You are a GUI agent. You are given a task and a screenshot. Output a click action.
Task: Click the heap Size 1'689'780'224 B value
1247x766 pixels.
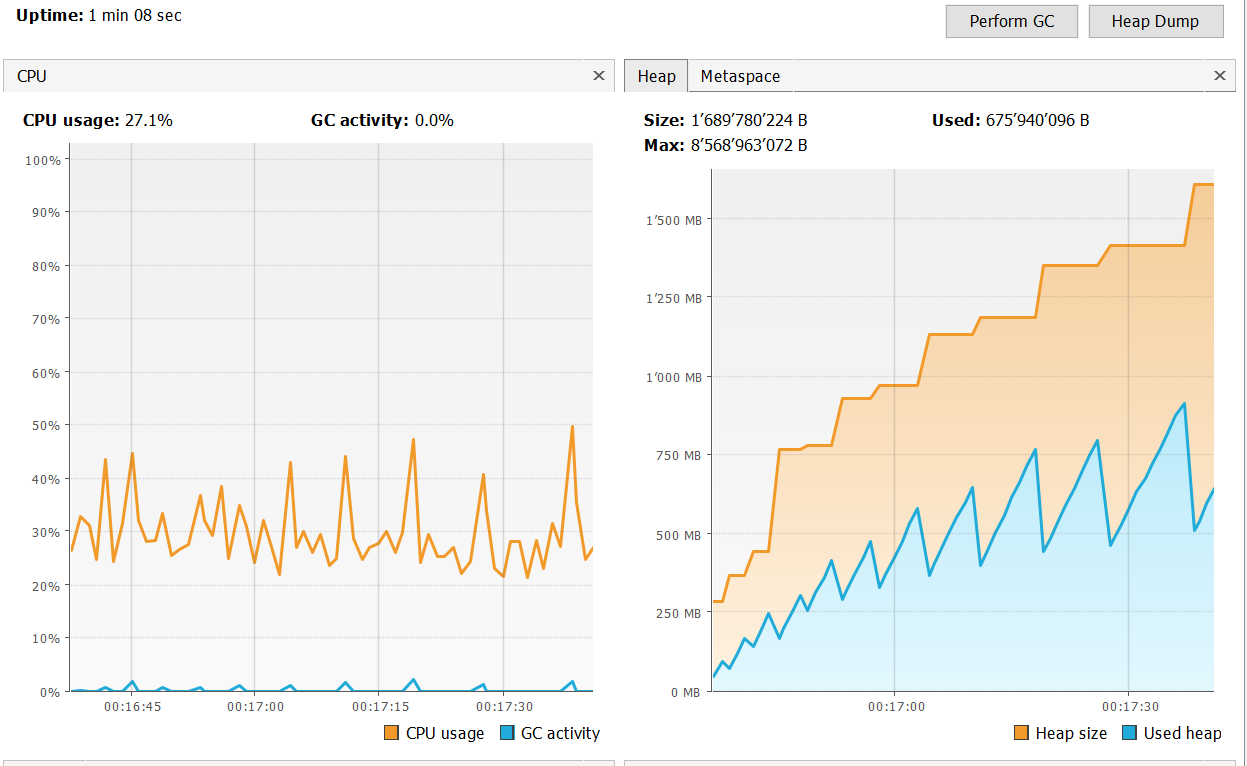(749, 120)
